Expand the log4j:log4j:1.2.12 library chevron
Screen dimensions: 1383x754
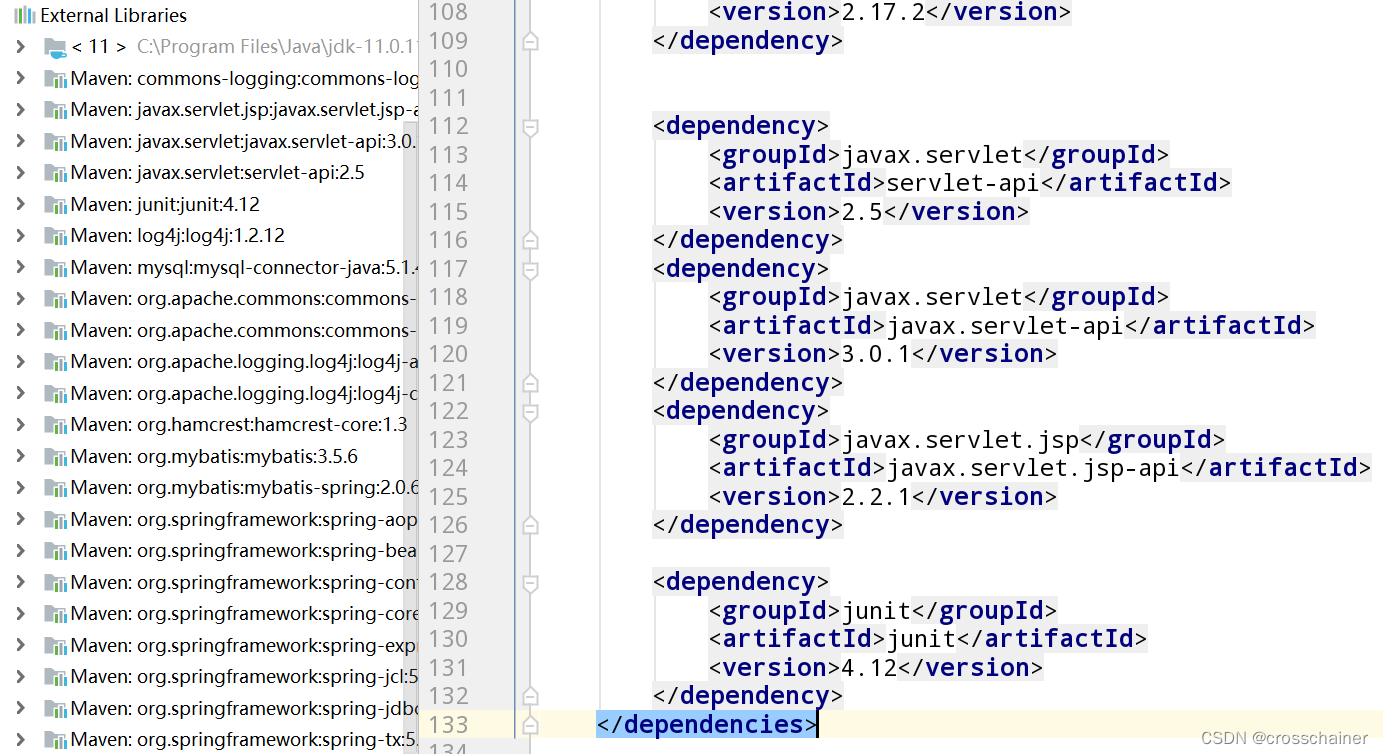coord(20,236)
